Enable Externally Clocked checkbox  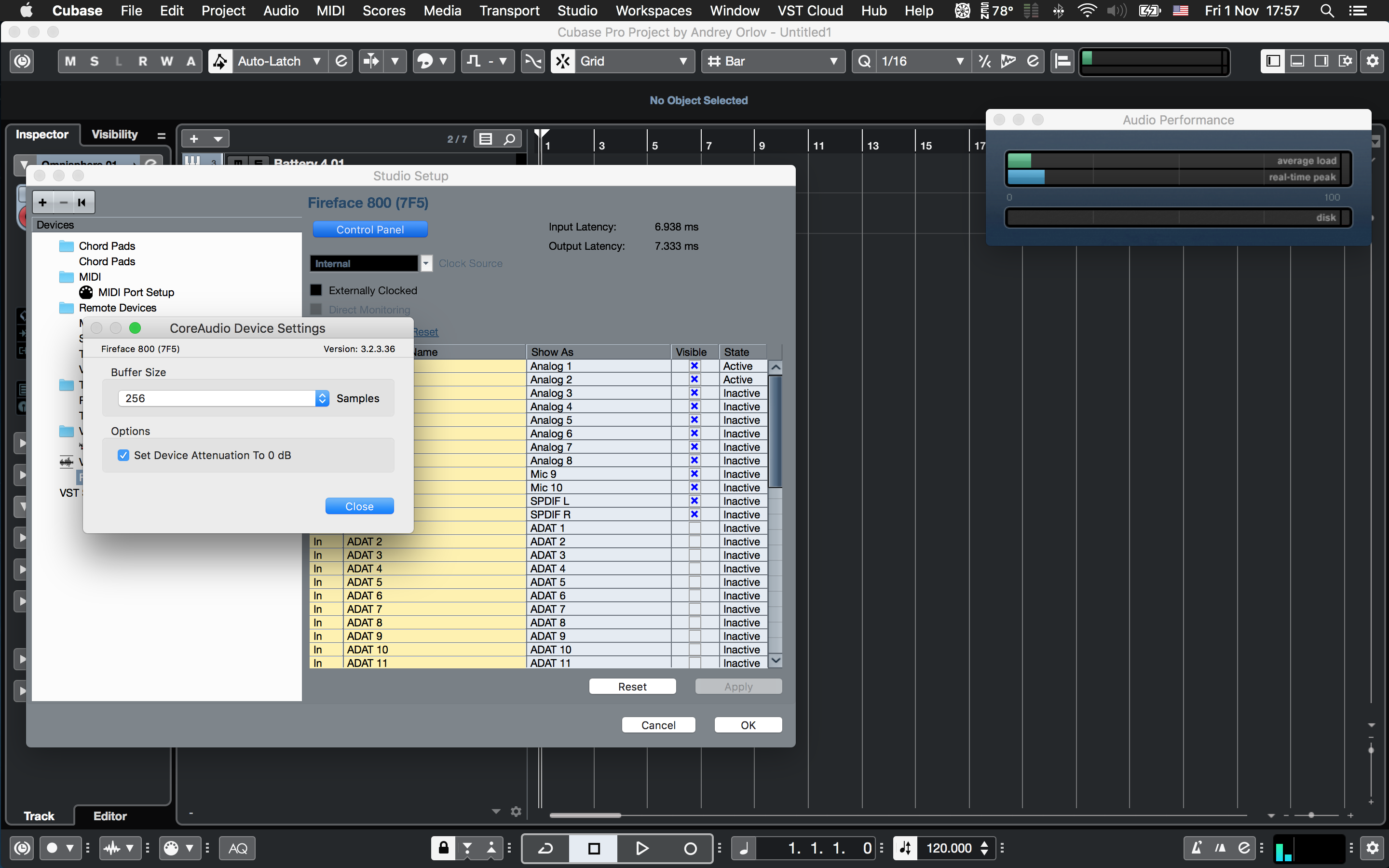click(x=316, y=290)
